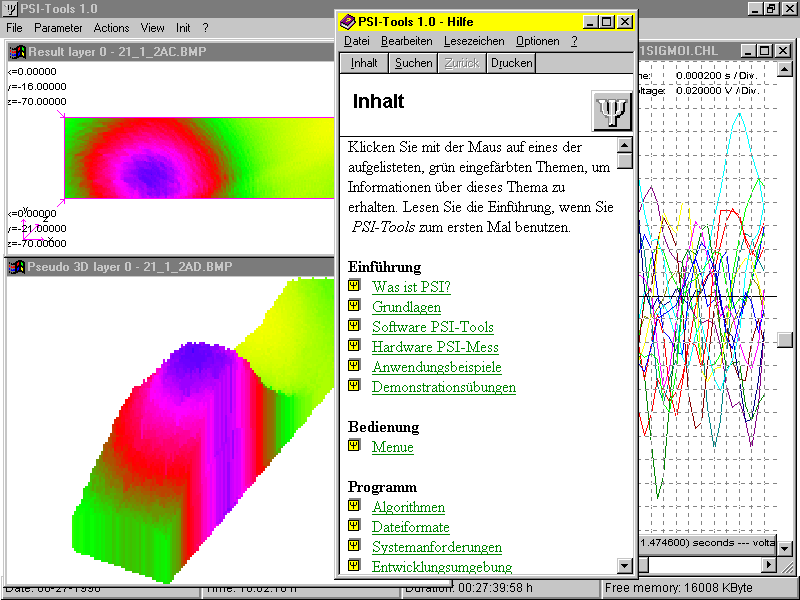Follow the Demonstrationsübungen link
Viewport: 800px width, 600px height.
point(443,387)
